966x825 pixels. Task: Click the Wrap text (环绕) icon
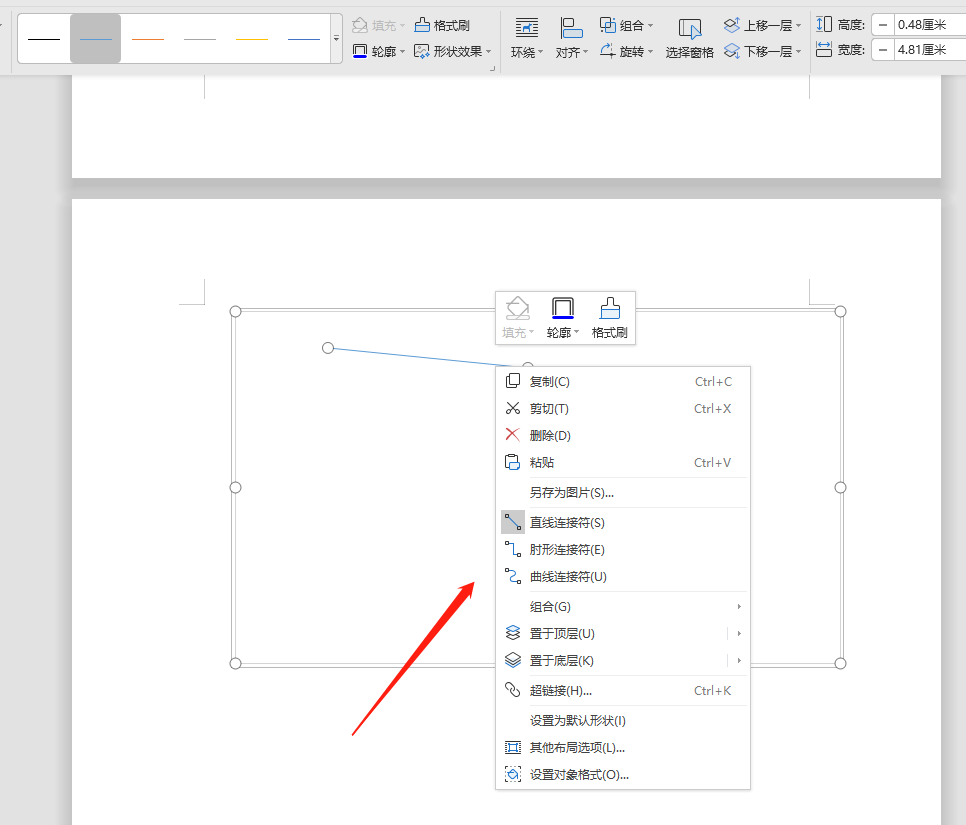[526, 38]
